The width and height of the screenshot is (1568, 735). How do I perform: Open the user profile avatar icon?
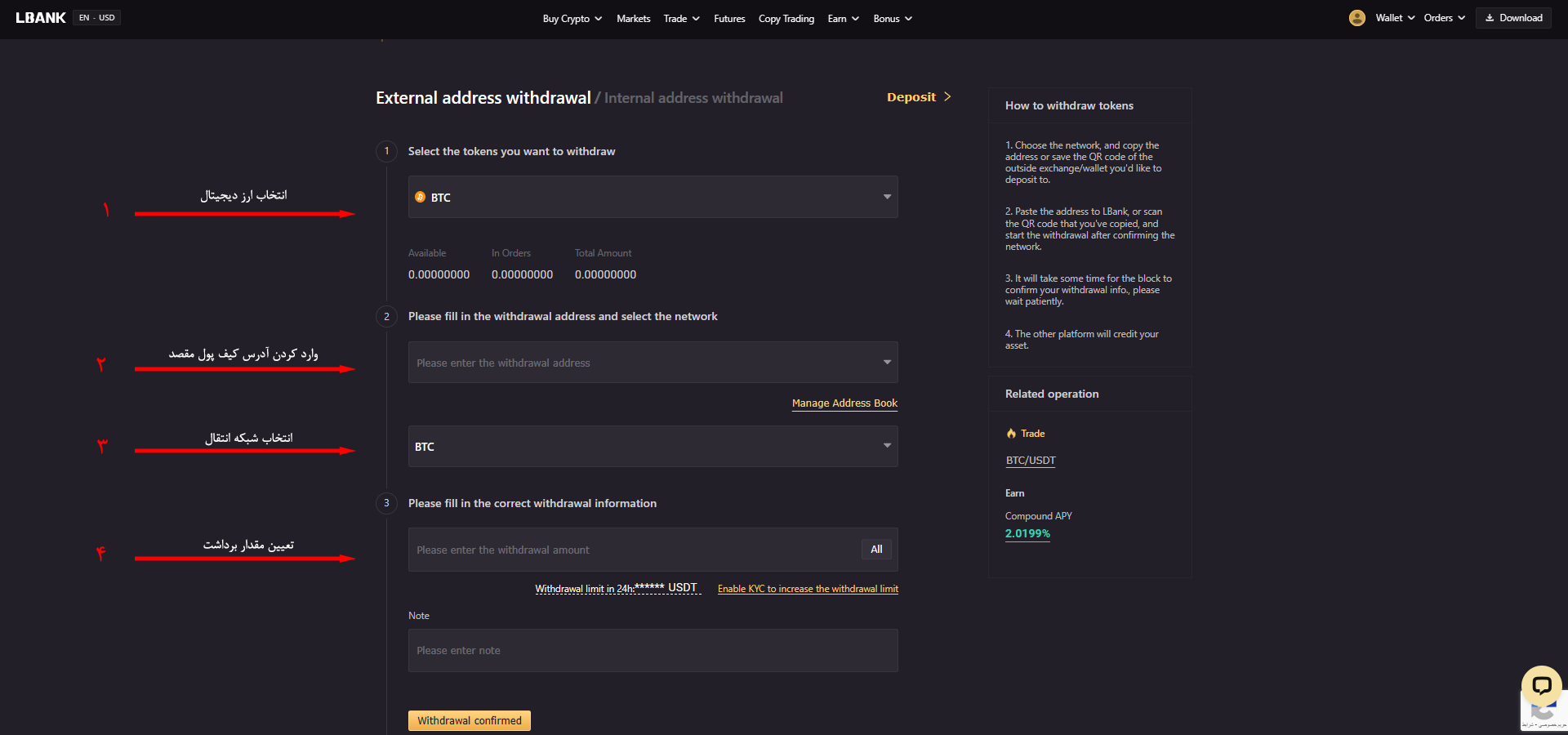[1356, 18]
